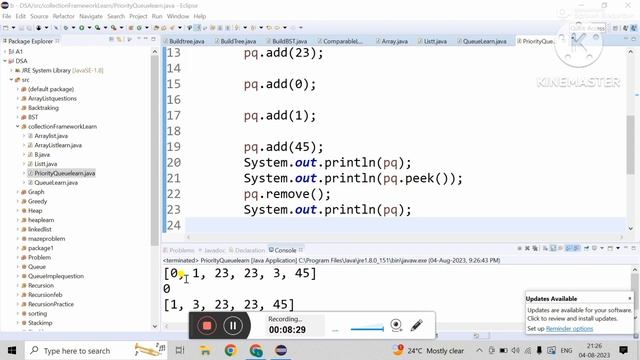This screenshot has height=360, width=640.
Task: Toggle Show Console When Standard Out Changes
Action: [569, 248]
